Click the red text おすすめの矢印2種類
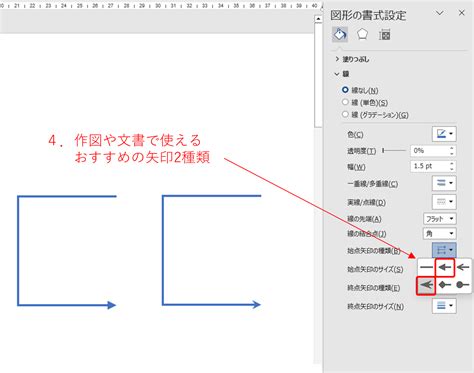 (142, 157)
